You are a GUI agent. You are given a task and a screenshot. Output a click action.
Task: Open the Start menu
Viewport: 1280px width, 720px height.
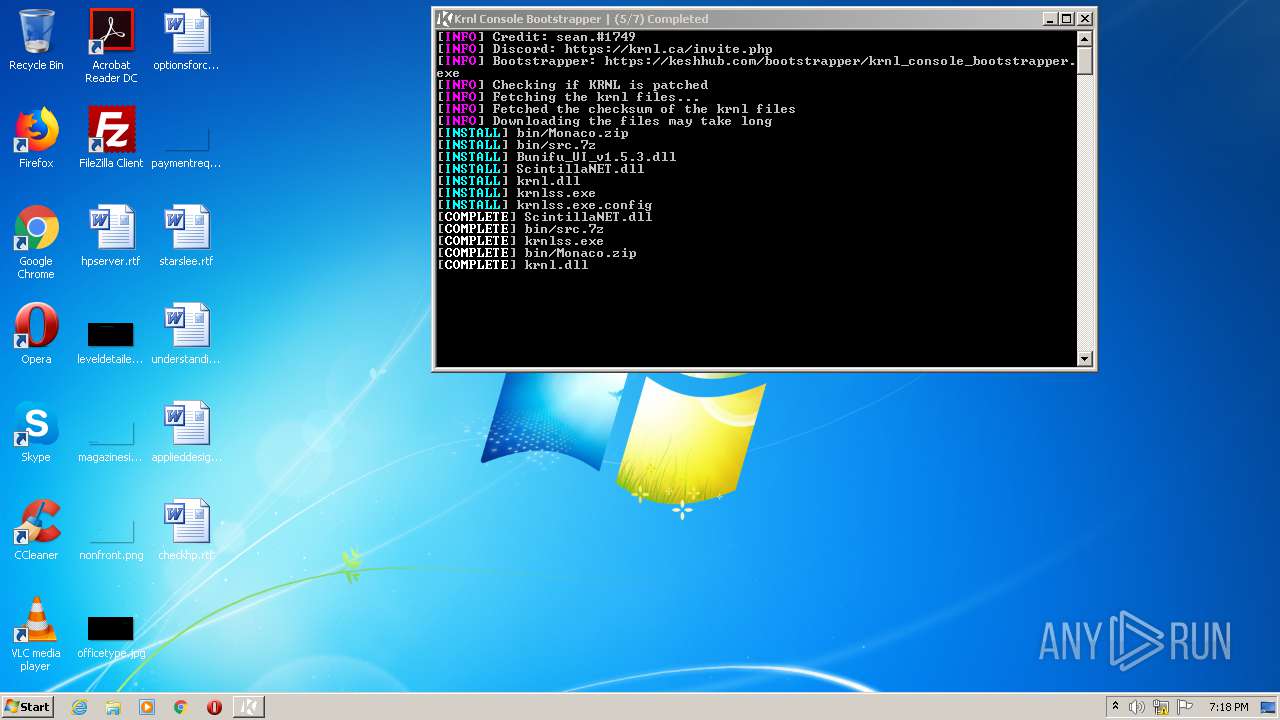(x=28, y=707)
